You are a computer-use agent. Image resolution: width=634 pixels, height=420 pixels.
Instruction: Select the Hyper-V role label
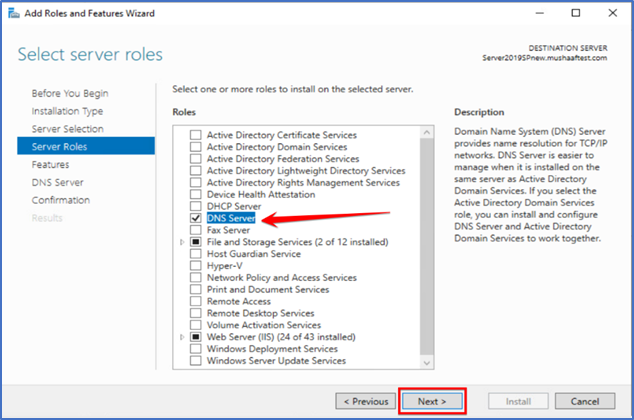225,266
